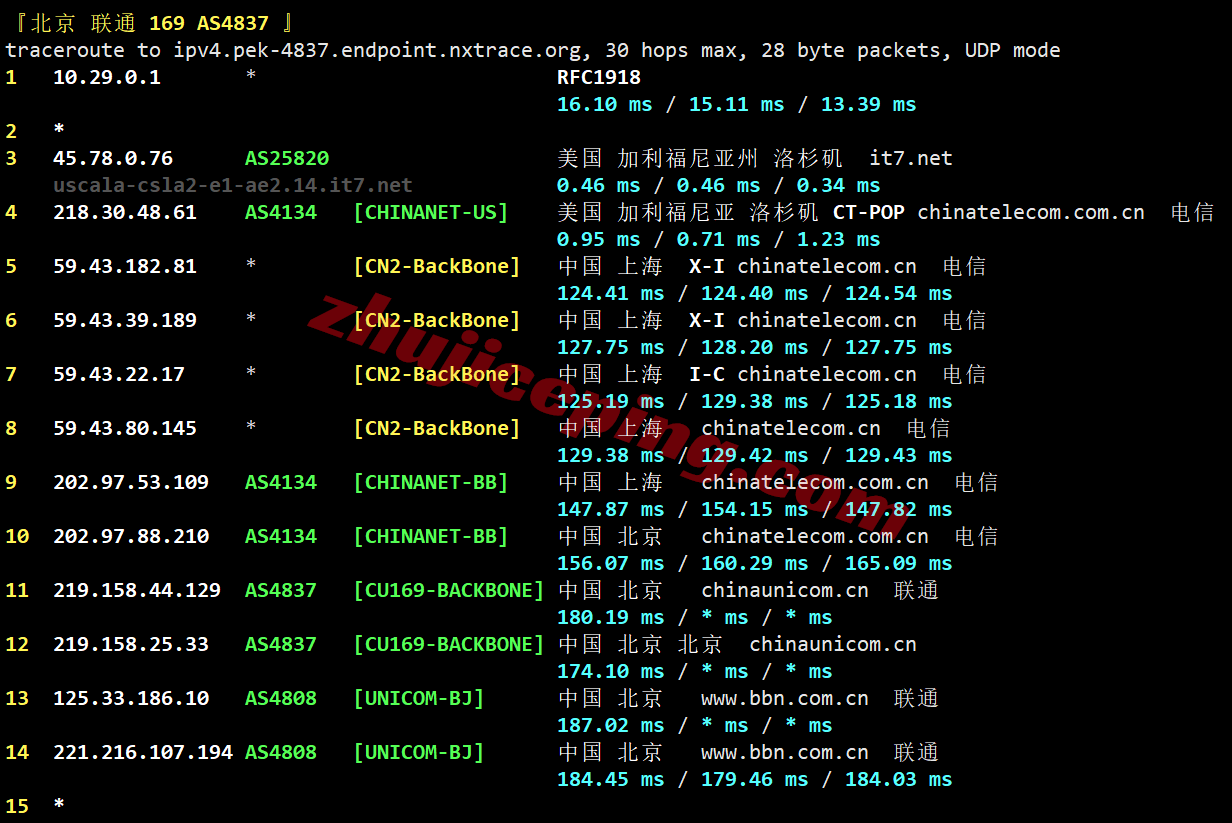Click the header text 北京 联通 169 AS4837
This screenshot has width=1232, height=823.
coord(148,23)
